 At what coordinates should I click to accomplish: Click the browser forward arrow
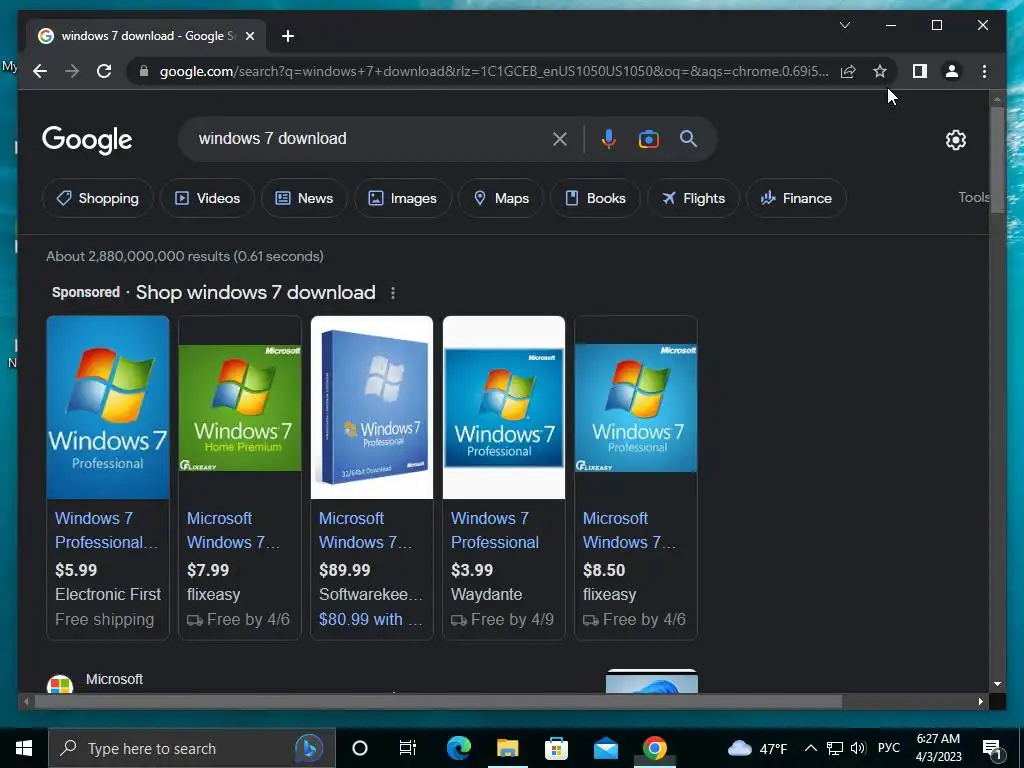[72, 71]
